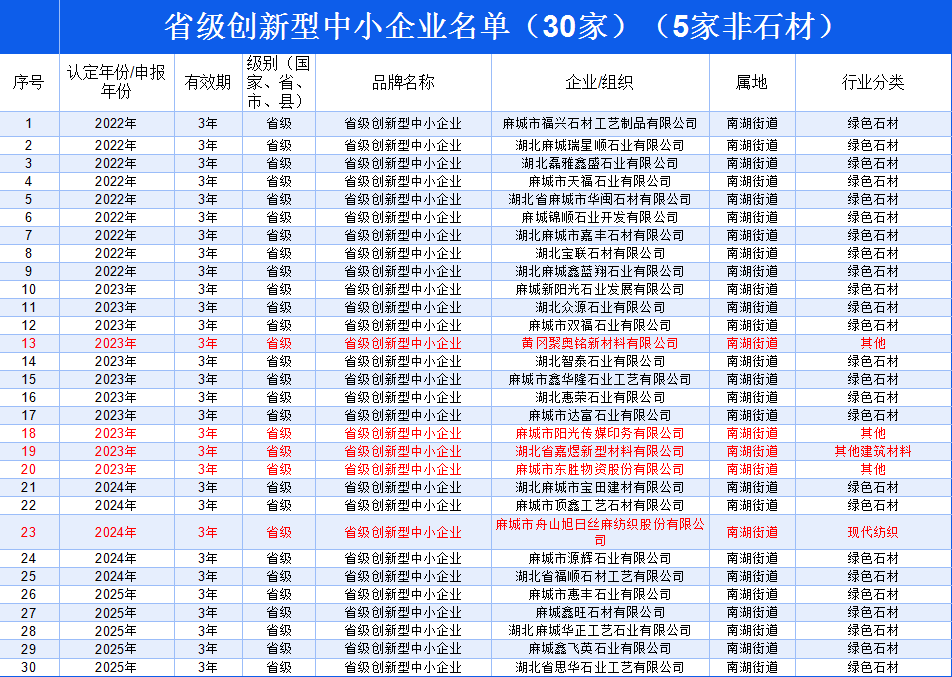Click cell 湖北麻城华正工艺石业有限公司
952x677 pixels.
tap(600, 631)
